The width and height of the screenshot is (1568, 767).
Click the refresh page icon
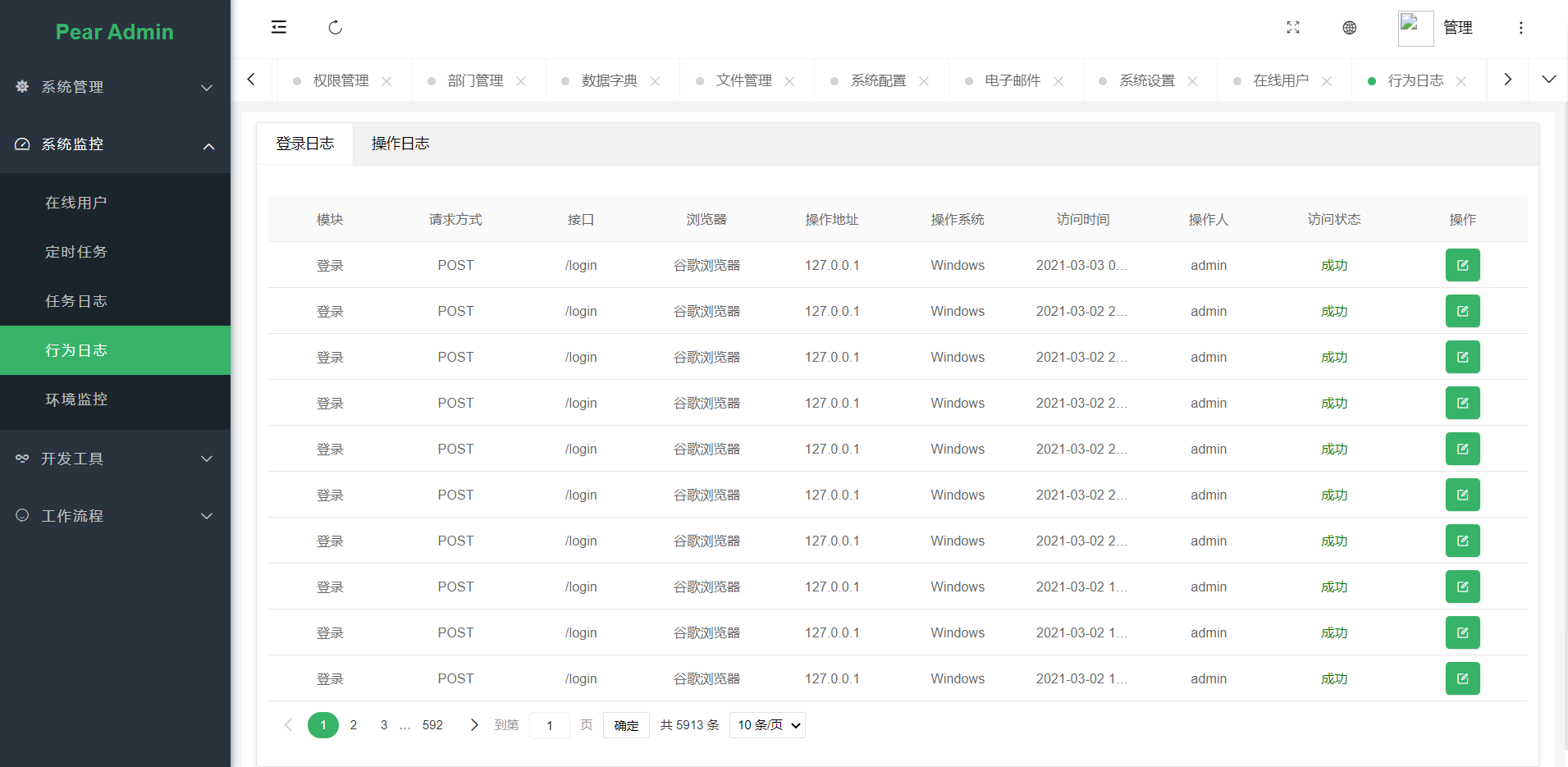[x=335, y=27]
